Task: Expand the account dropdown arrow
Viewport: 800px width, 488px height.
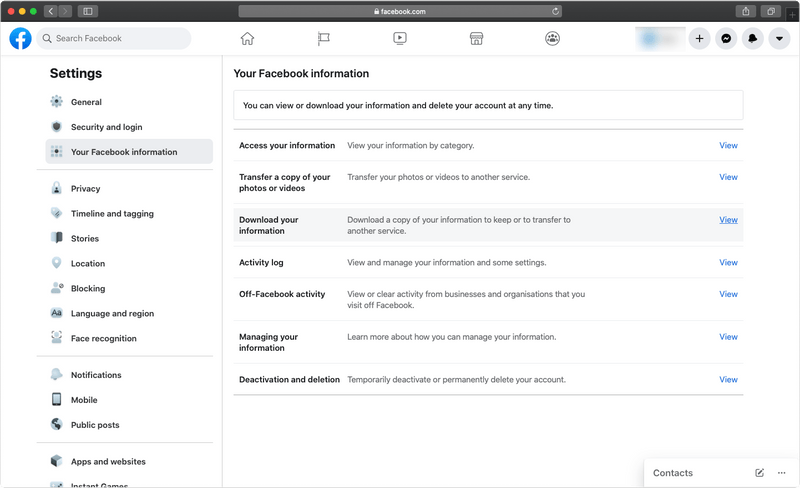Action: (779, 38)
